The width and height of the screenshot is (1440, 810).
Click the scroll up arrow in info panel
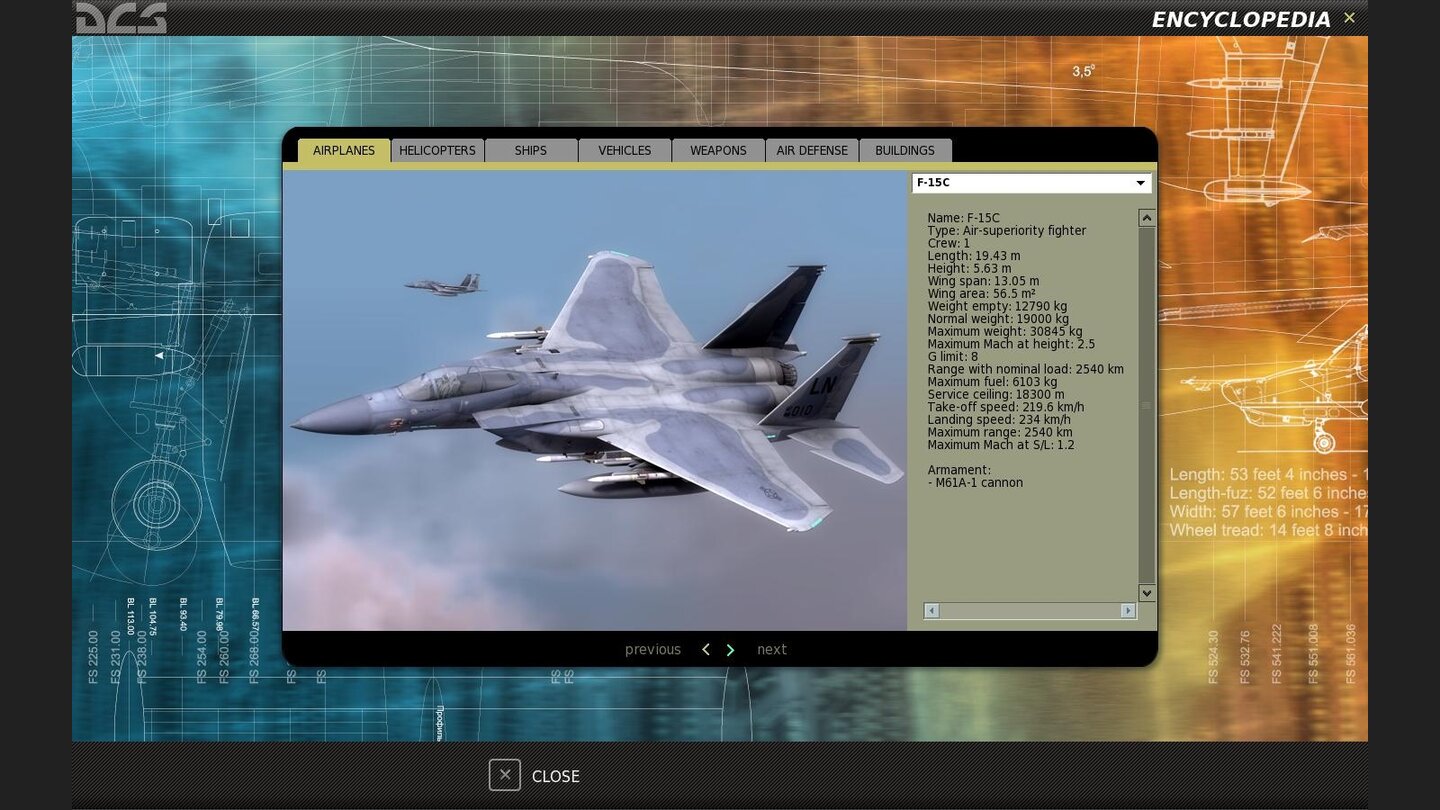1147,218
